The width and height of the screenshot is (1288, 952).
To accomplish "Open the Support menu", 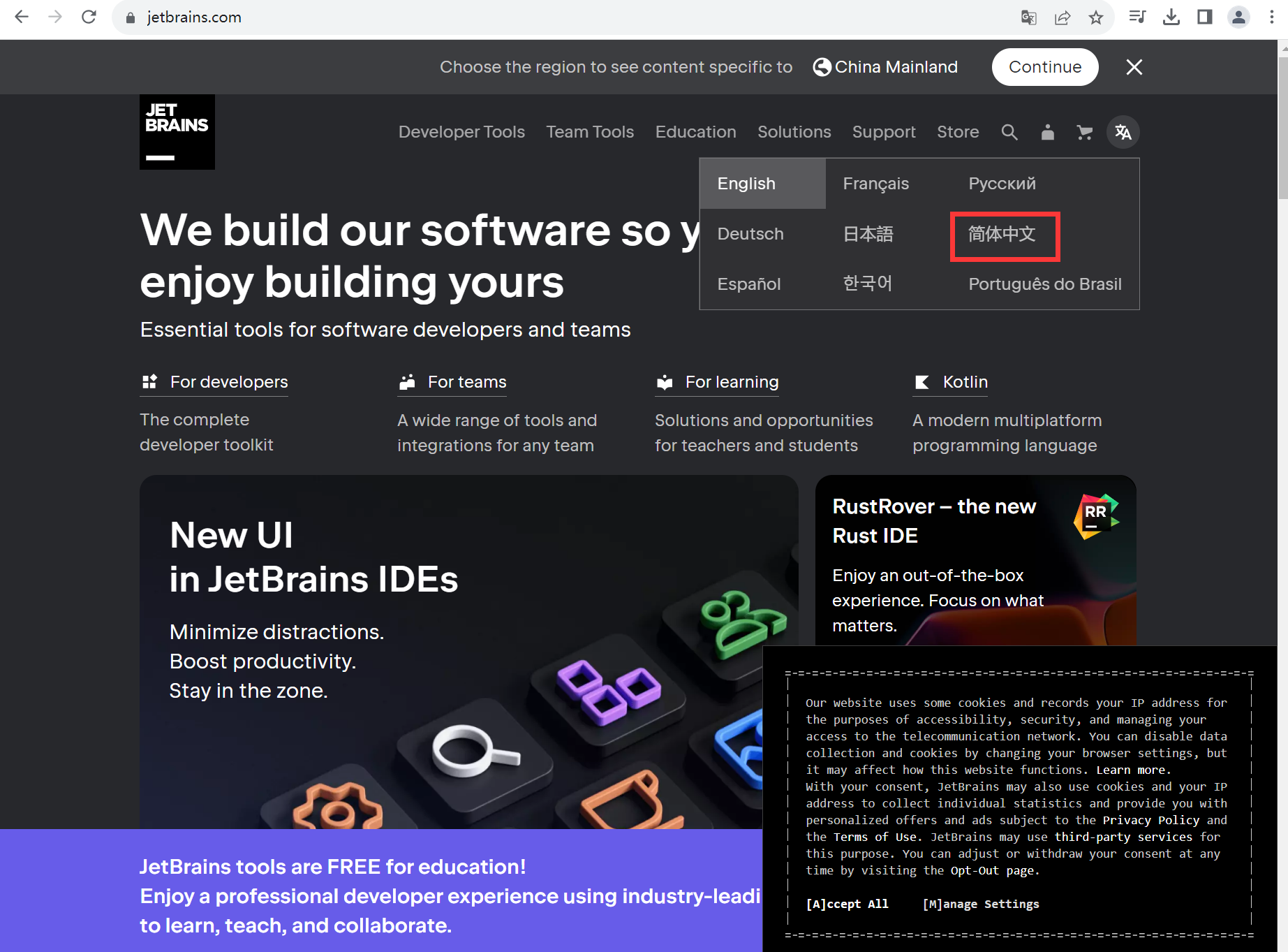I will (x=884, y=132).
